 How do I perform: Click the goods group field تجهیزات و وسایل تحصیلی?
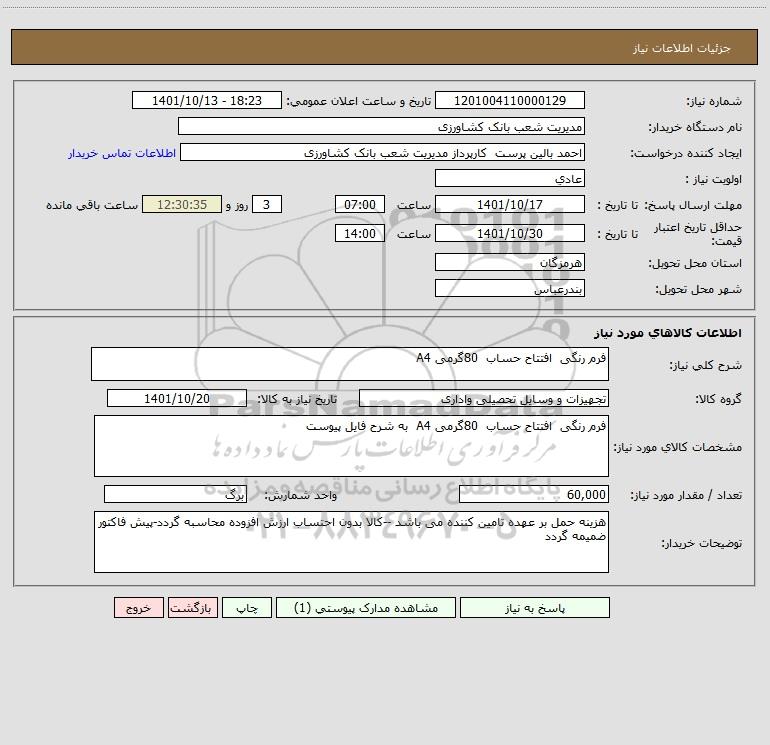484,398
